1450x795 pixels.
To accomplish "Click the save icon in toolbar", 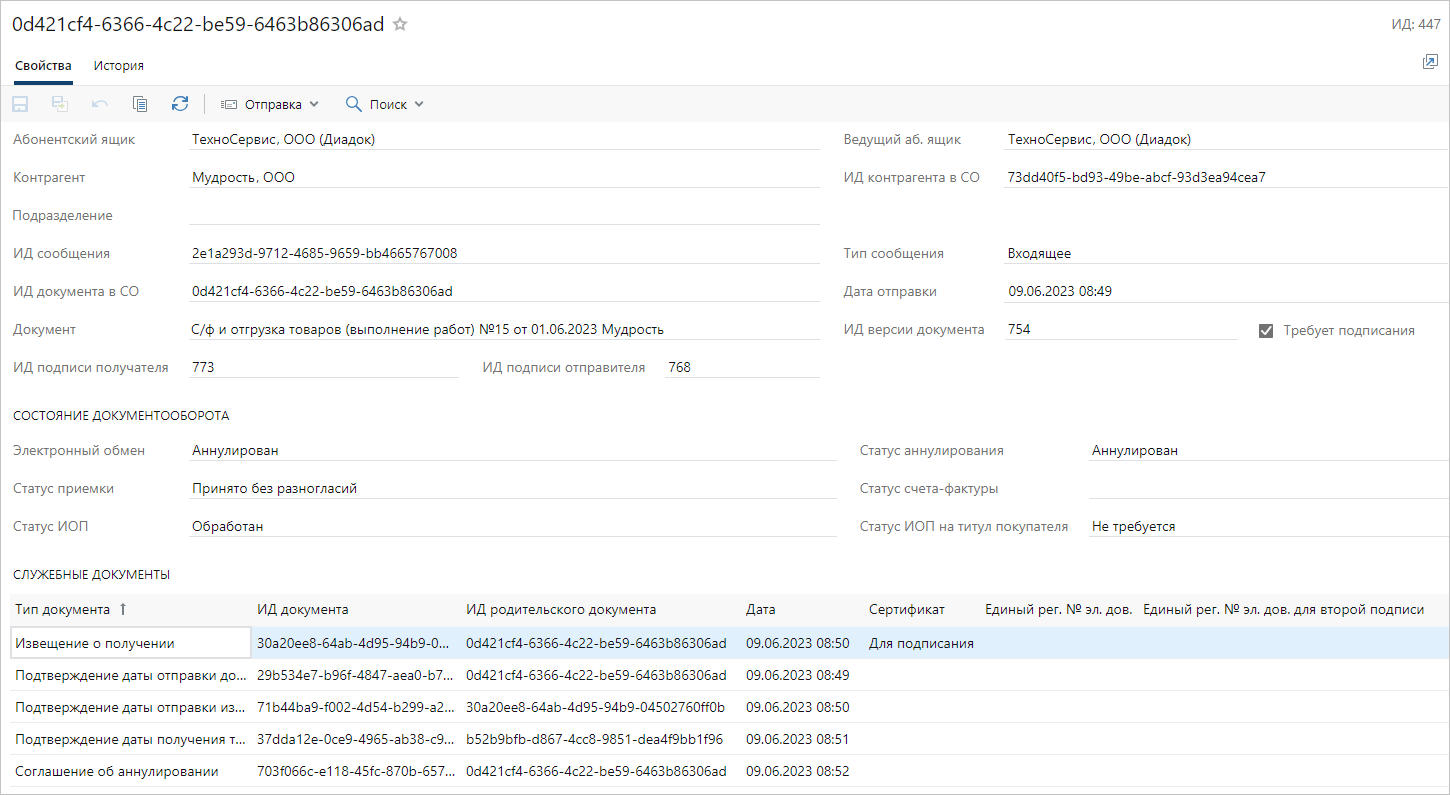I will coord(20,104).
